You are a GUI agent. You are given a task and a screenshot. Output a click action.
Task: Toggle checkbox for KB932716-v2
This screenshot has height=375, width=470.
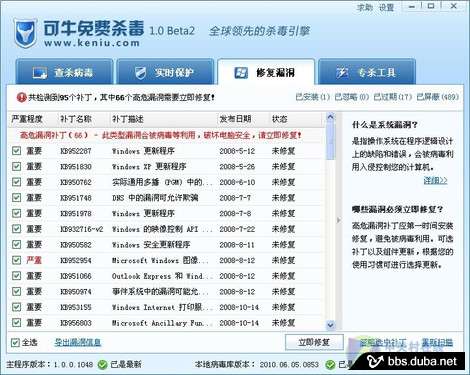(16, 229)
